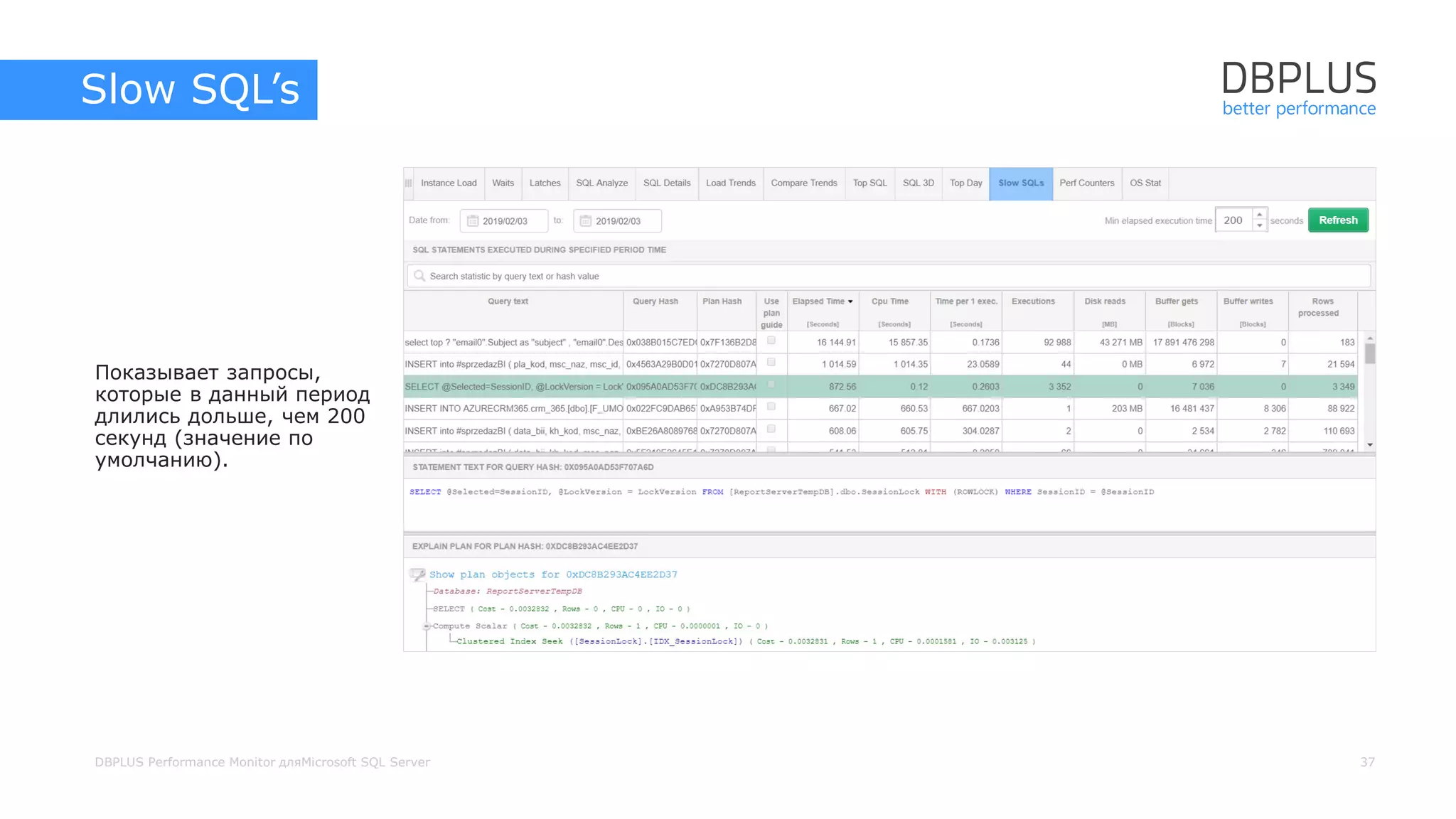Click the query text search field

[x=889, y=276]
